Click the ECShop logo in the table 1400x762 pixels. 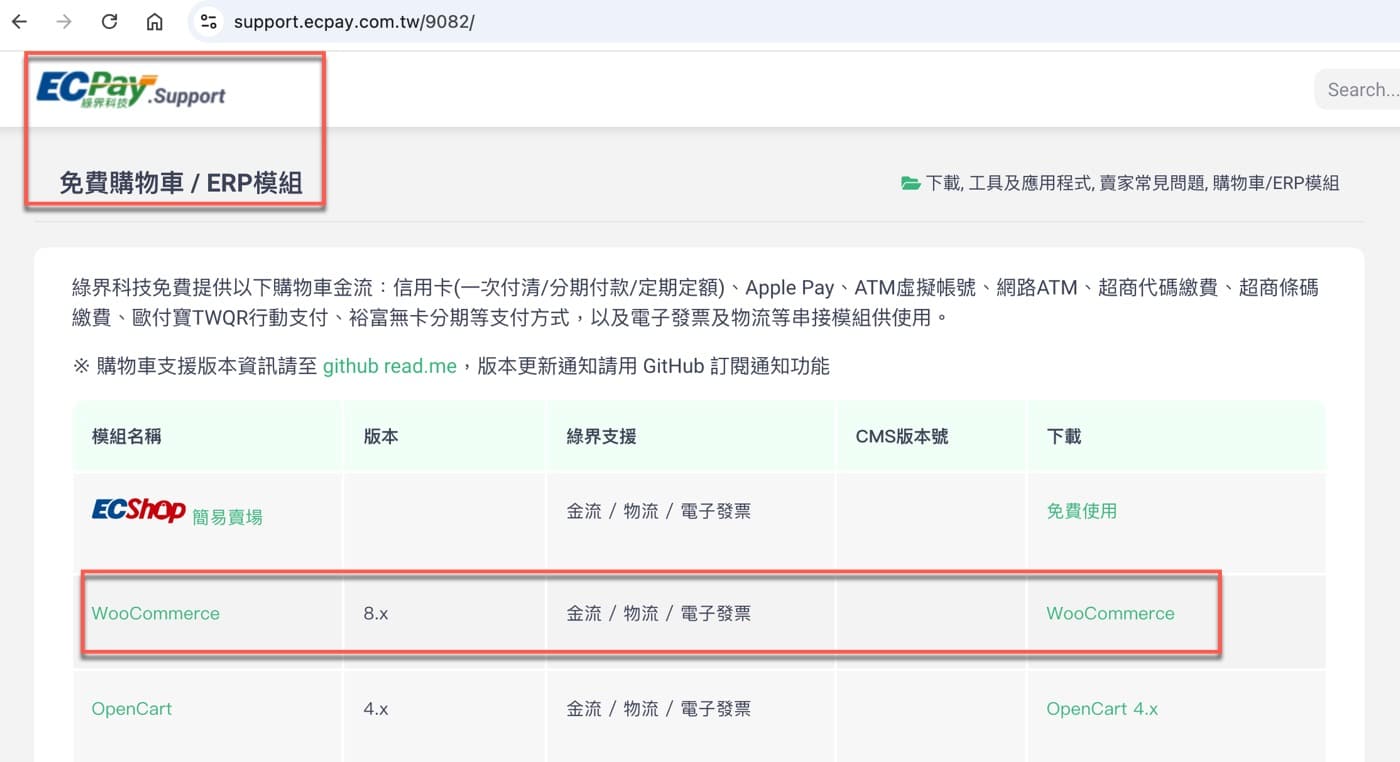click(x=139, y=510)
